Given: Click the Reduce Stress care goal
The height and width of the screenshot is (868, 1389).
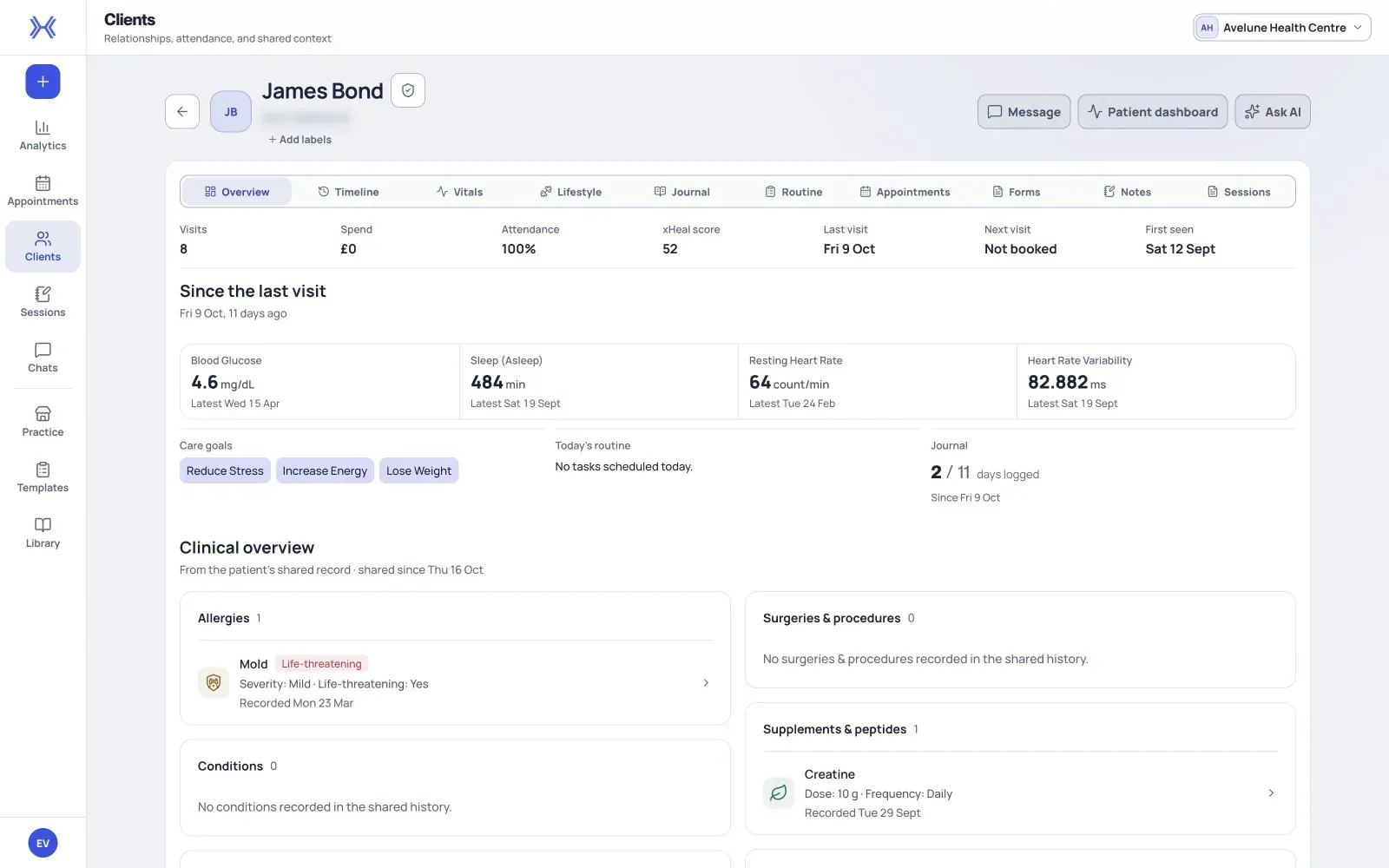Looking at the screenshot, I should 225,470.
